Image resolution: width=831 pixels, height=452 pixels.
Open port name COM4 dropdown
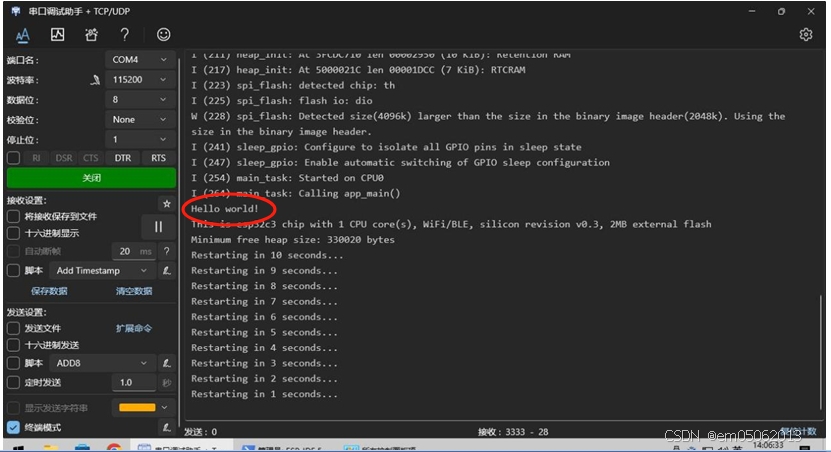point(140,60)
